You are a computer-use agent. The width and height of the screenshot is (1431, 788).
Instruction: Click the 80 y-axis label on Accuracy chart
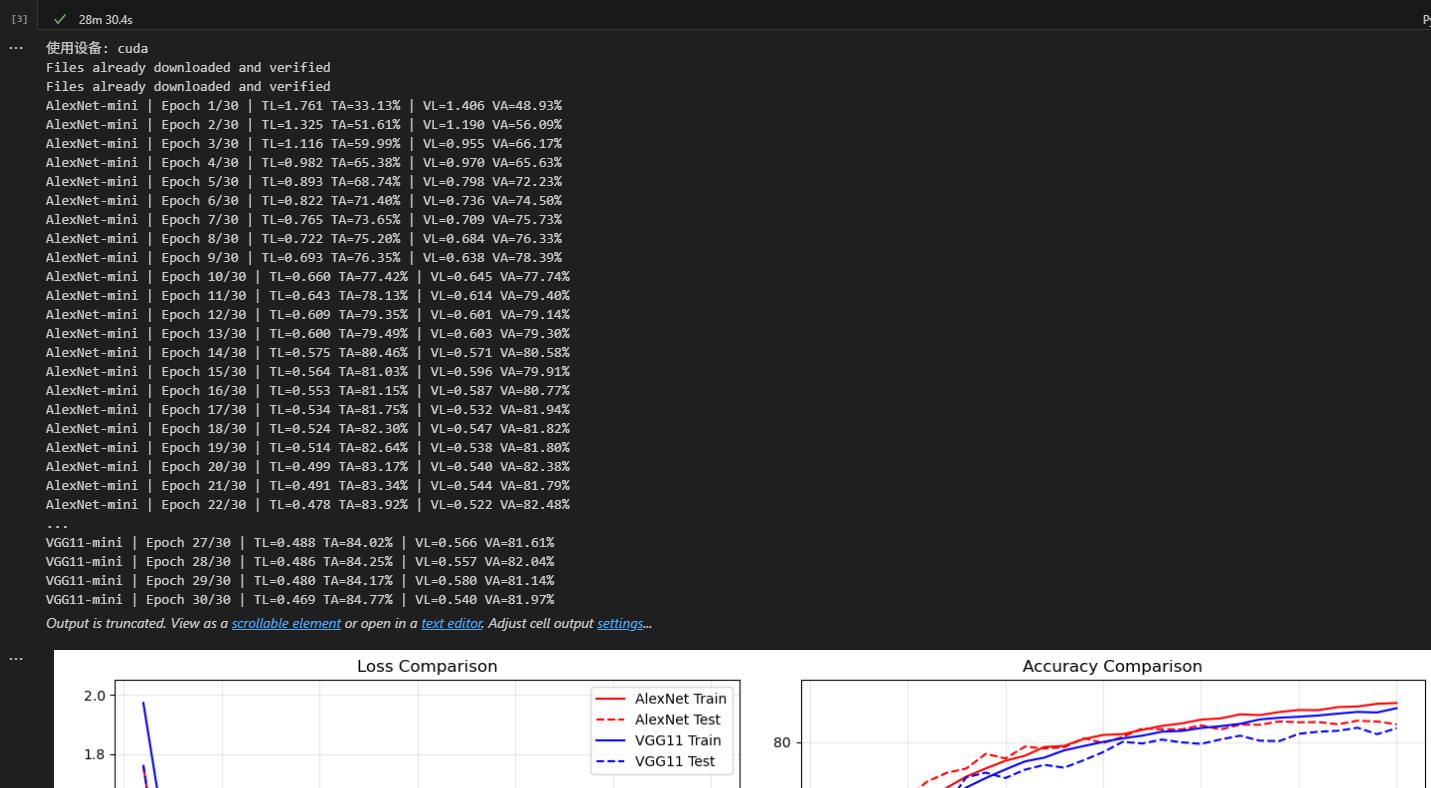point(782,743)
